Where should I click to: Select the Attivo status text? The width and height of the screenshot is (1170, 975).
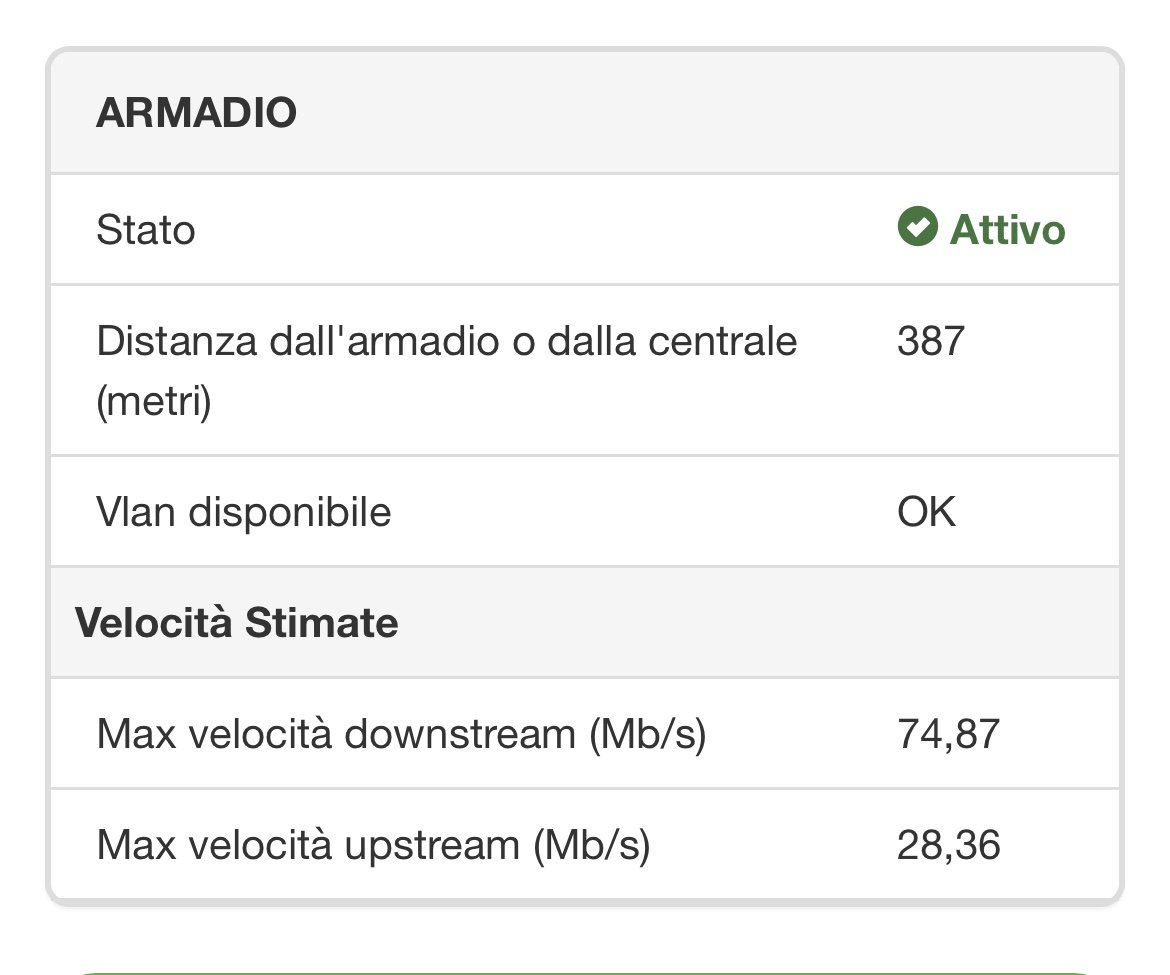[1007, 230]
